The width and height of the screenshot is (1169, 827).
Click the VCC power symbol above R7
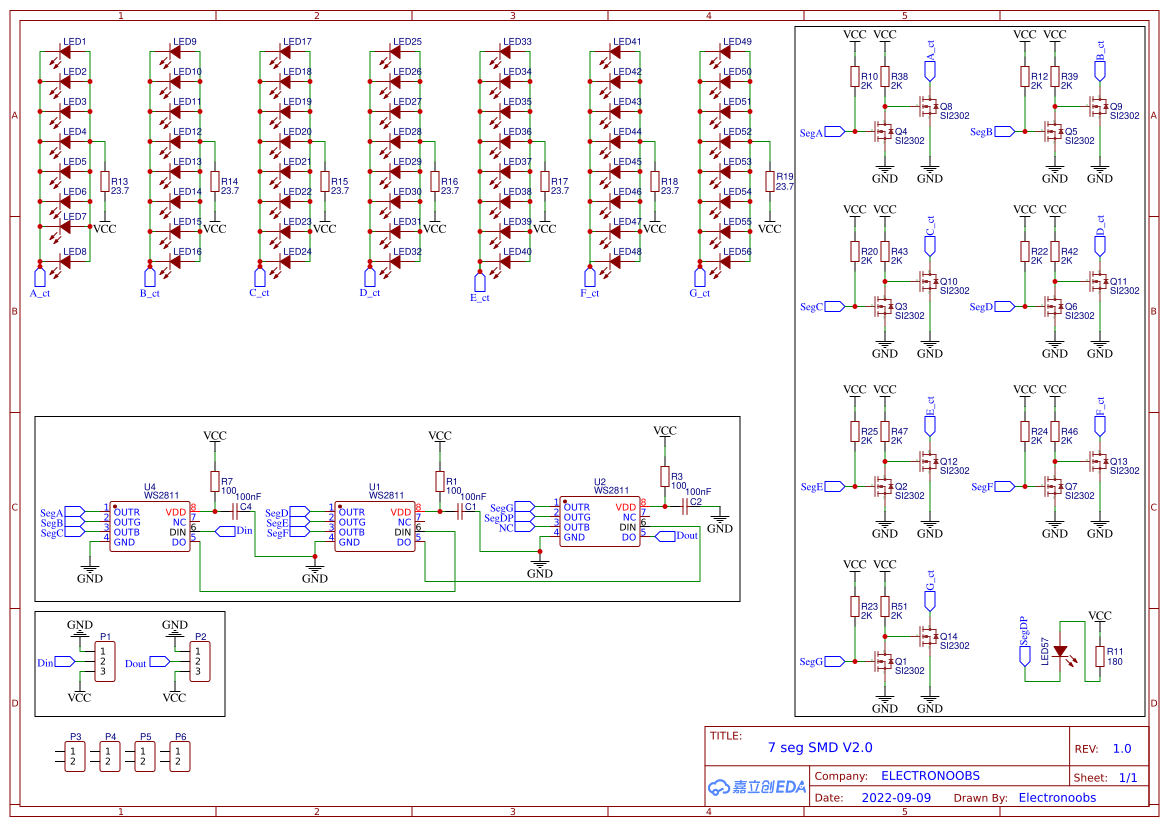pos(216,435)
